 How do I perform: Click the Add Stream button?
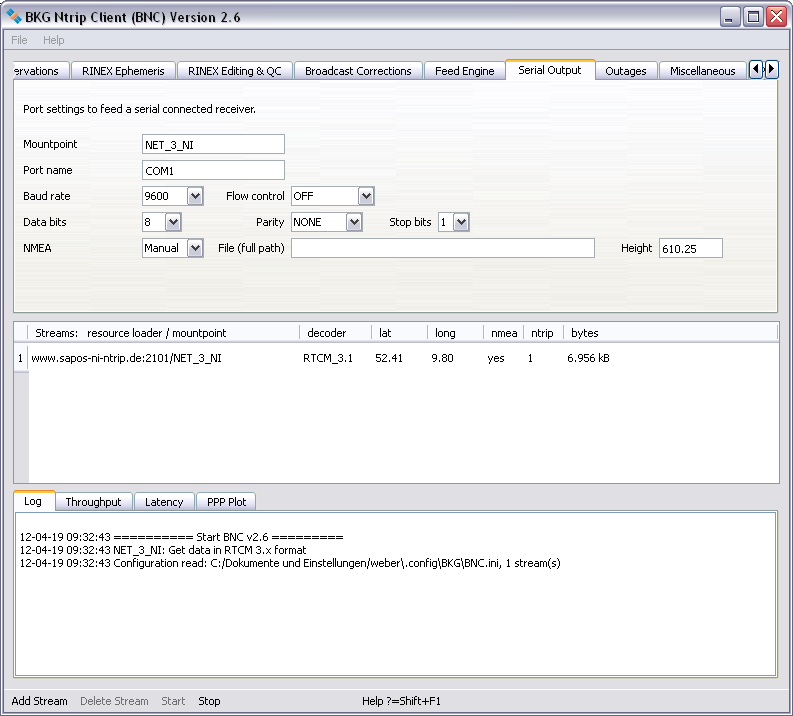coord(40,701)
